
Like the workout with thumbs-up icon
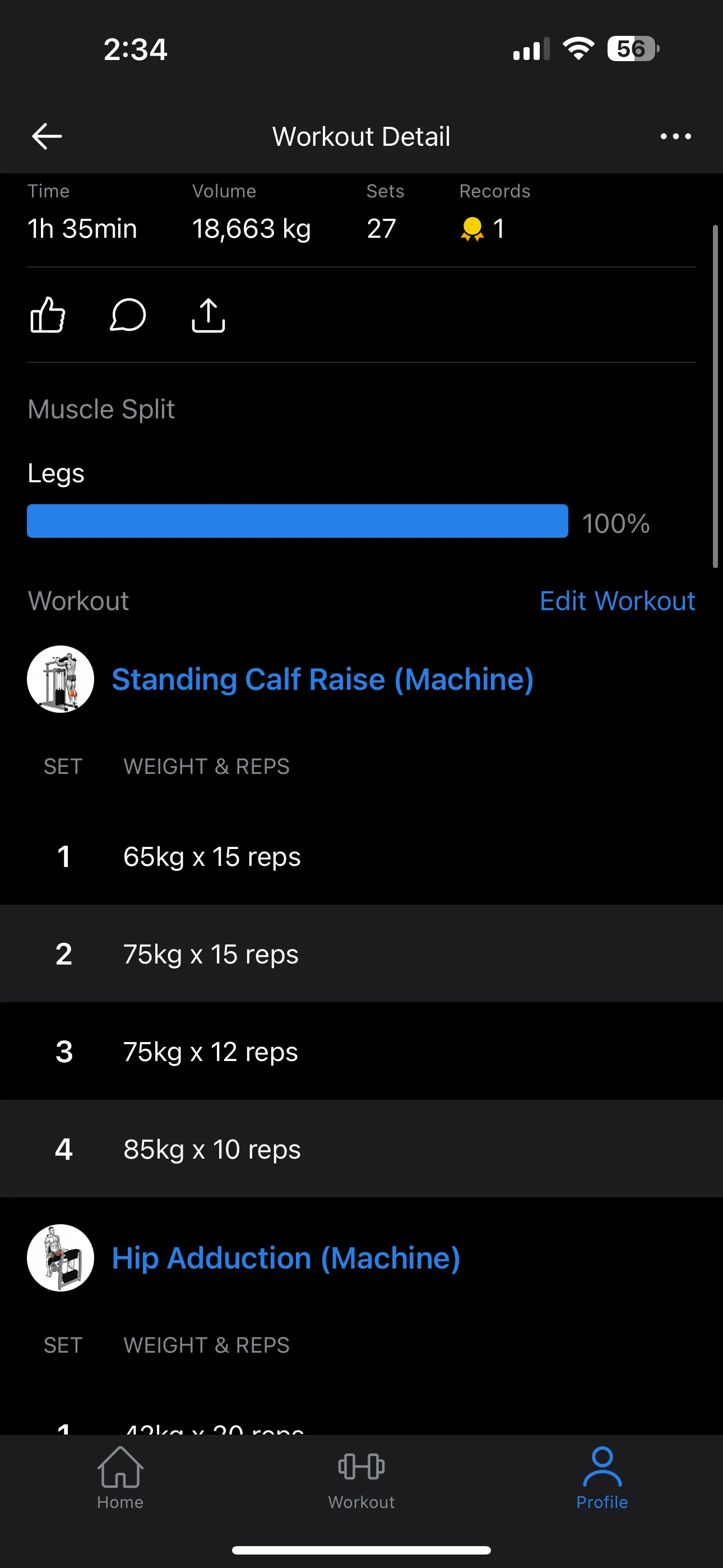pyautogui.click(x=48, y=315)
